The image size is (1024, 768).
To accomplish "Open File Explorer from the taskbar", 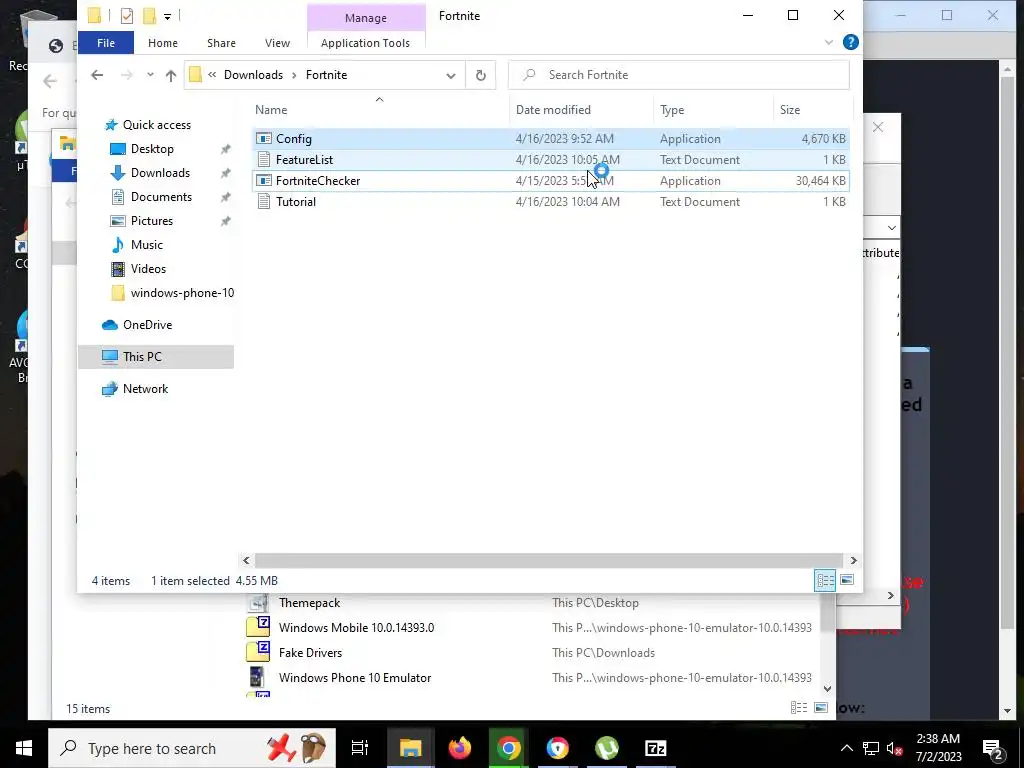I will coord(411,748).
